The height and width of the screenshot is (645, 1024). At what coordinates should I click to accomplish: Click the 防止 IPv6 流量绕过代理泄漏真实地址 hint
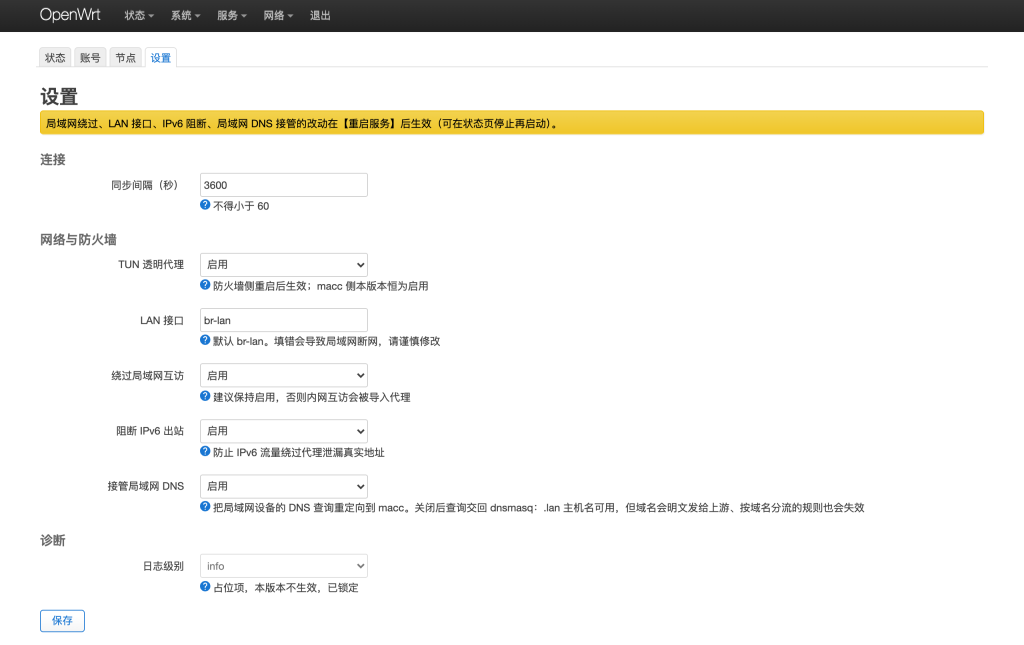pos(298,452)
